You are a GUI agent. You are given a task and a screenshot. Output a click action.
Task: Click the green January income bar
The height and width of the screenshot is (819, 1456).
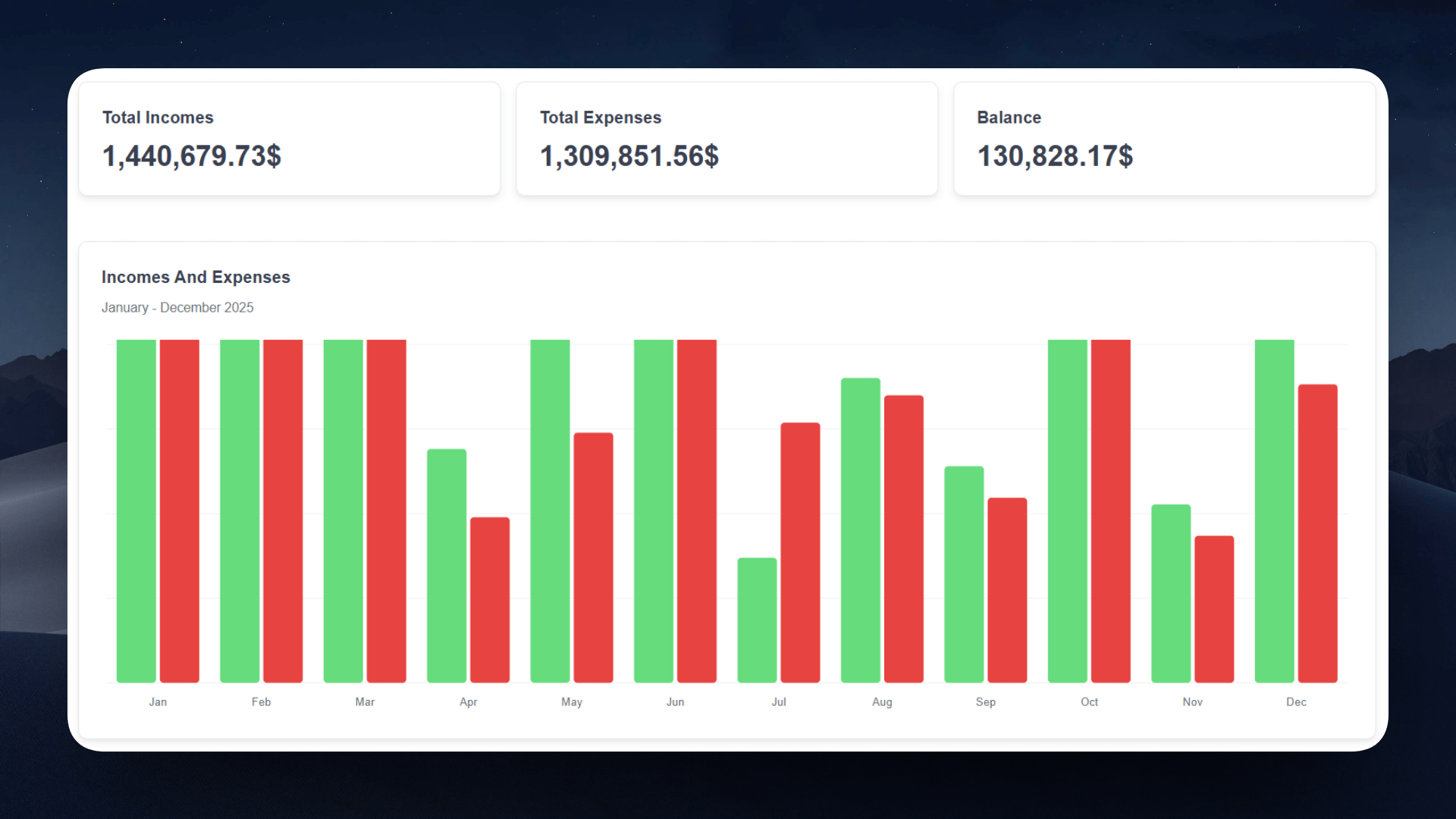tap(136, 511)
